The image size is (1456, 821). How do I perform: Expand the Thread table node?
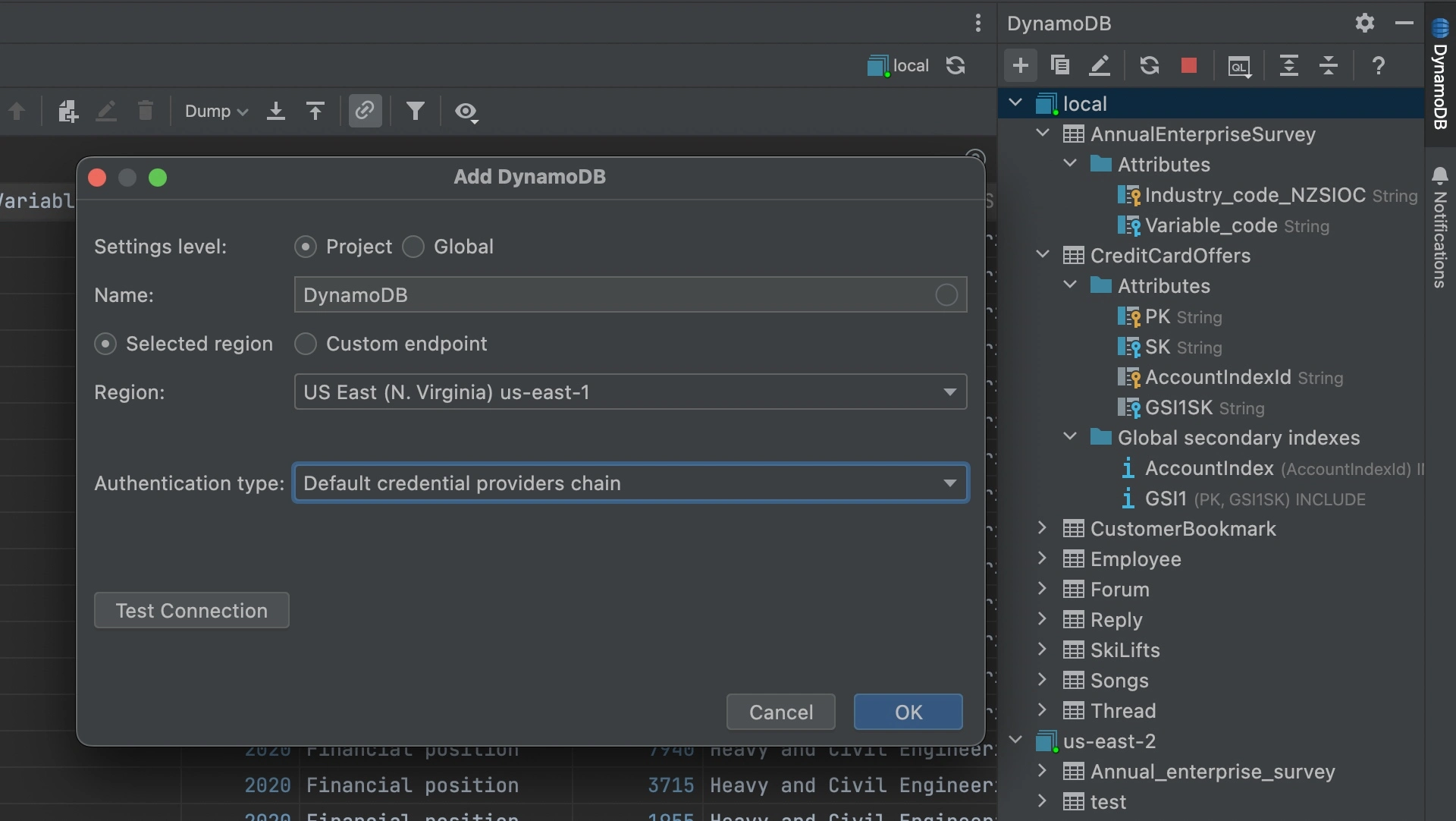1043,710
